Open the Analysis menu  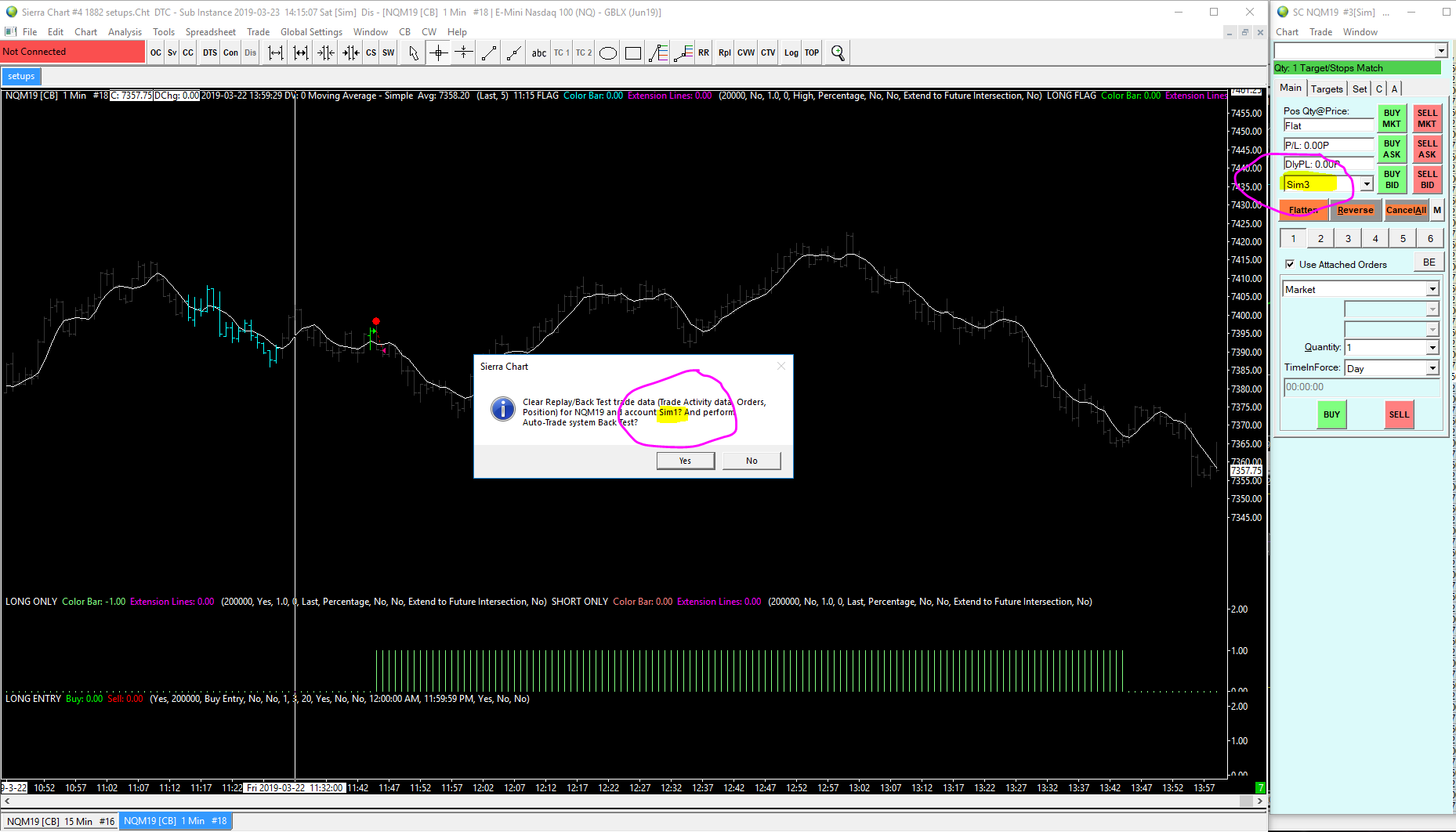(x=125, y=32)
